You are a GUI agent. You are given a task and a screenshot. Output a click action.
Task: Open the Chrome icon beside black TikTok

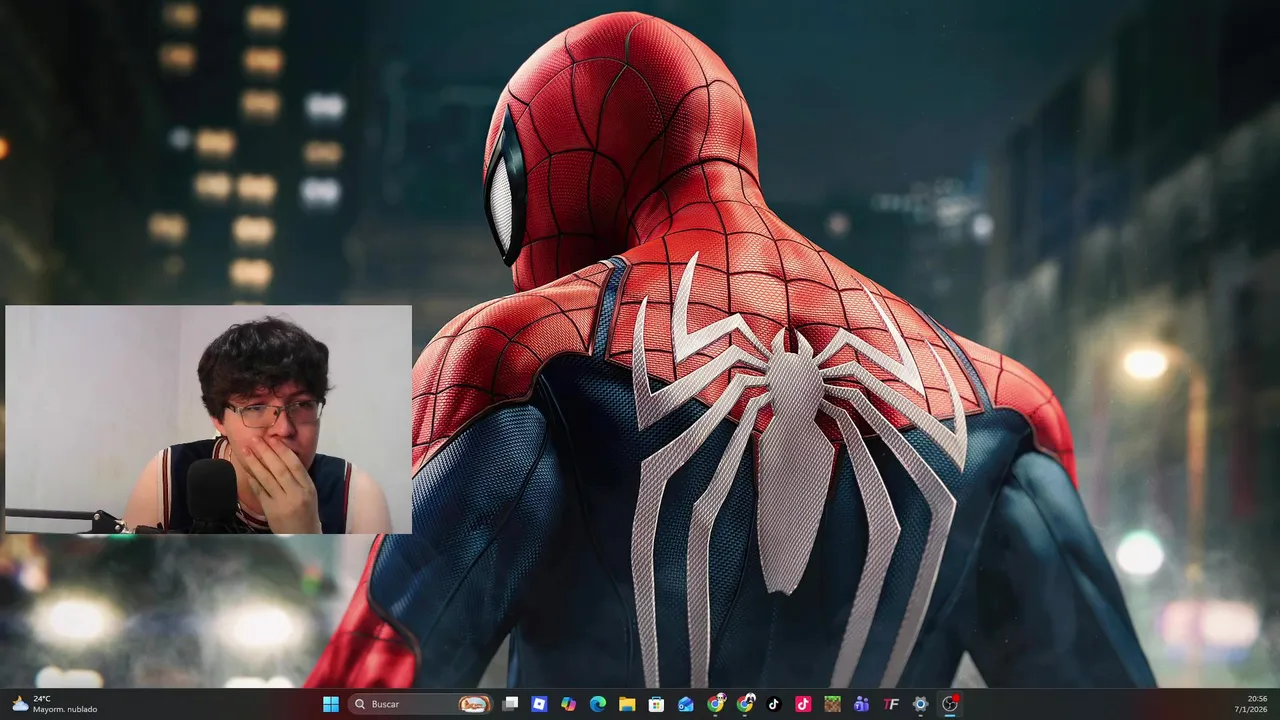tap(745, 704)
